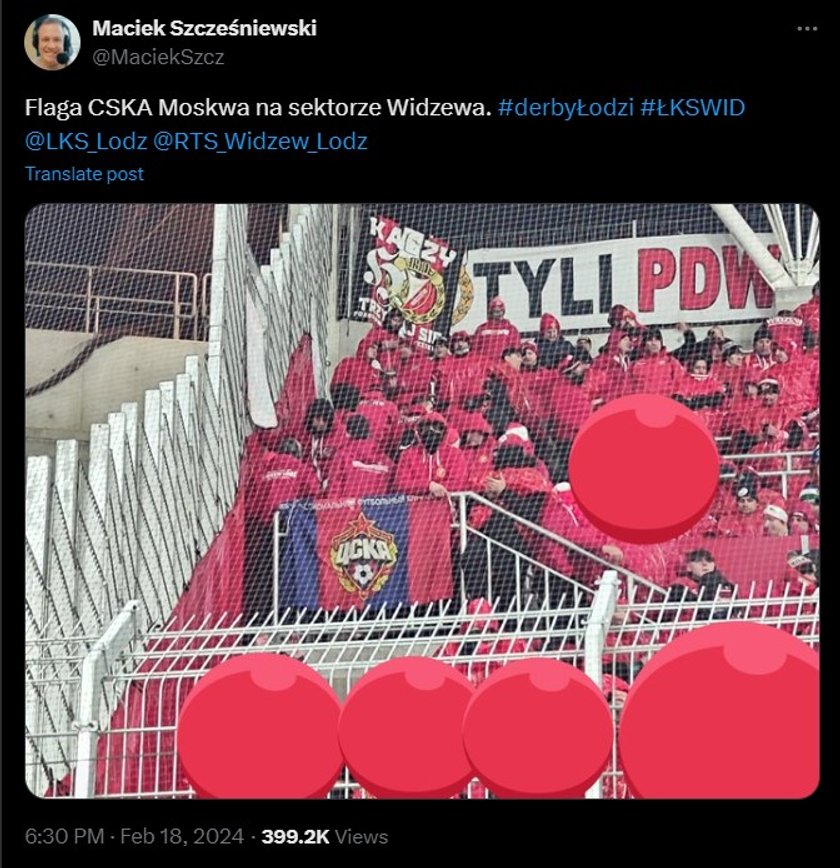Open the three-dot more options menu
This screenshot has width=840, height=868.
[806, 29]
